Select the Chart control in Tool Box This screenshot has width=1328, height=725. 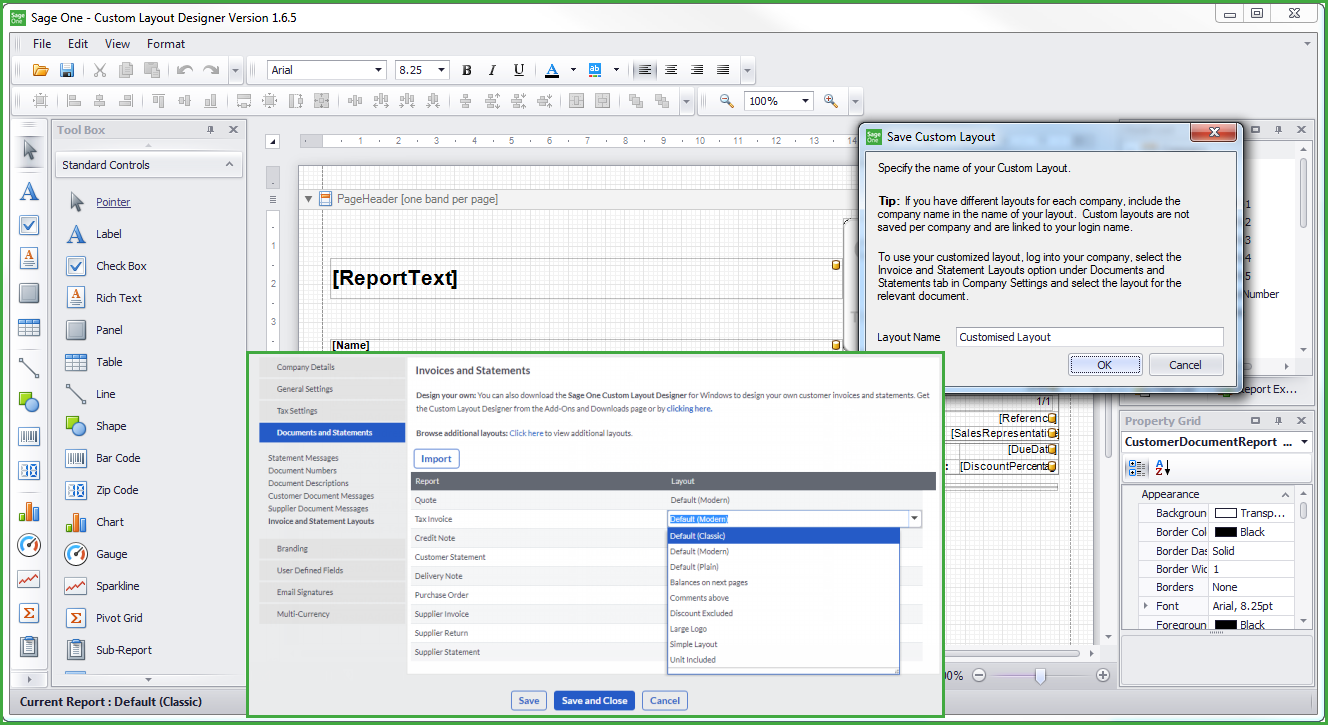pyautogui.click(x=110, y=522)
